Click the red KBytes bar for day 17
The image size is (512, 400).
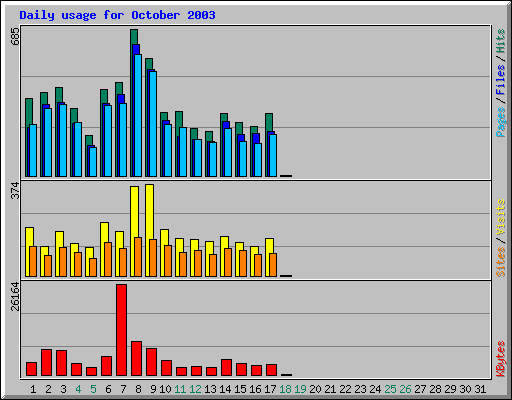272,370
